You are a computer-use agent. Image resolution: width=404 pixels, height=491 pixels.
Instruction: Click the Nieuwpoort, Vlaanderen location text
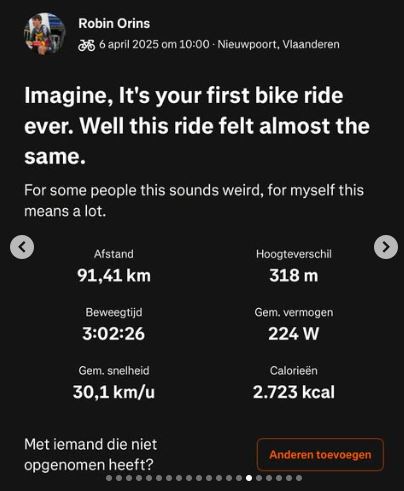click(278, 44)
